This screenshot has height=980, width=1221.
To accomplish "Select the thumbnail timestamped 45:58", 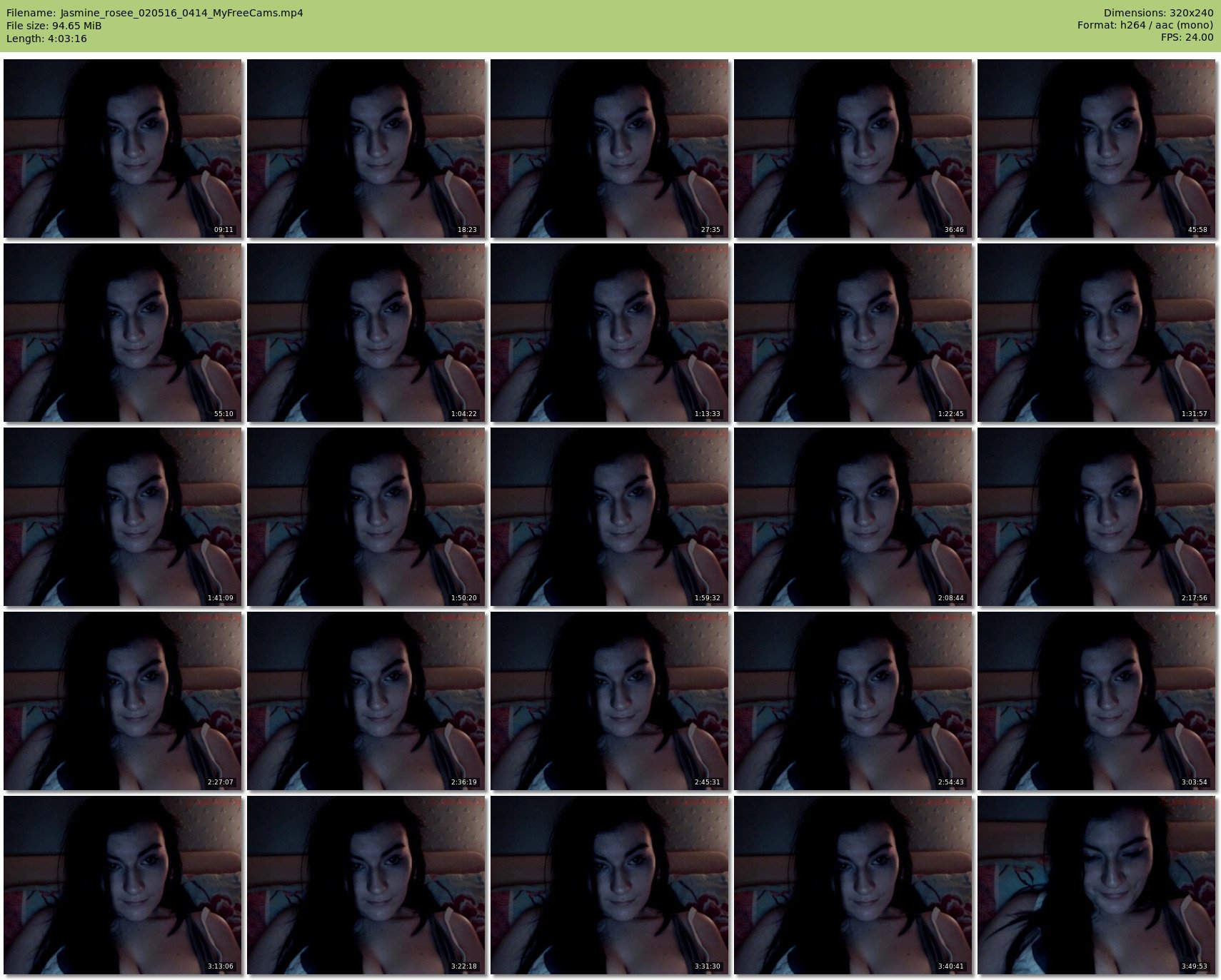I will 1097,148.
